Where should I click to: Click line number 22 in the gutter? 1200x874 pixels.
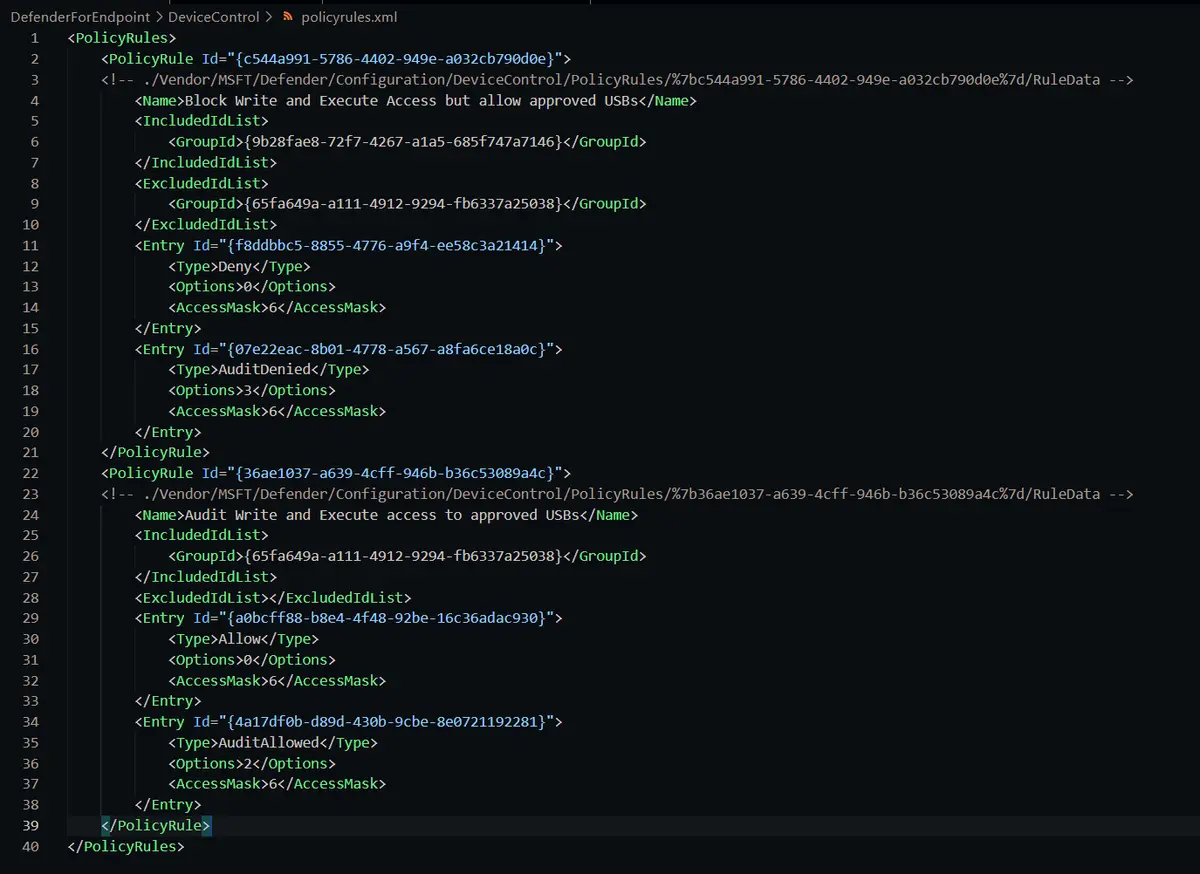[31, 473]
